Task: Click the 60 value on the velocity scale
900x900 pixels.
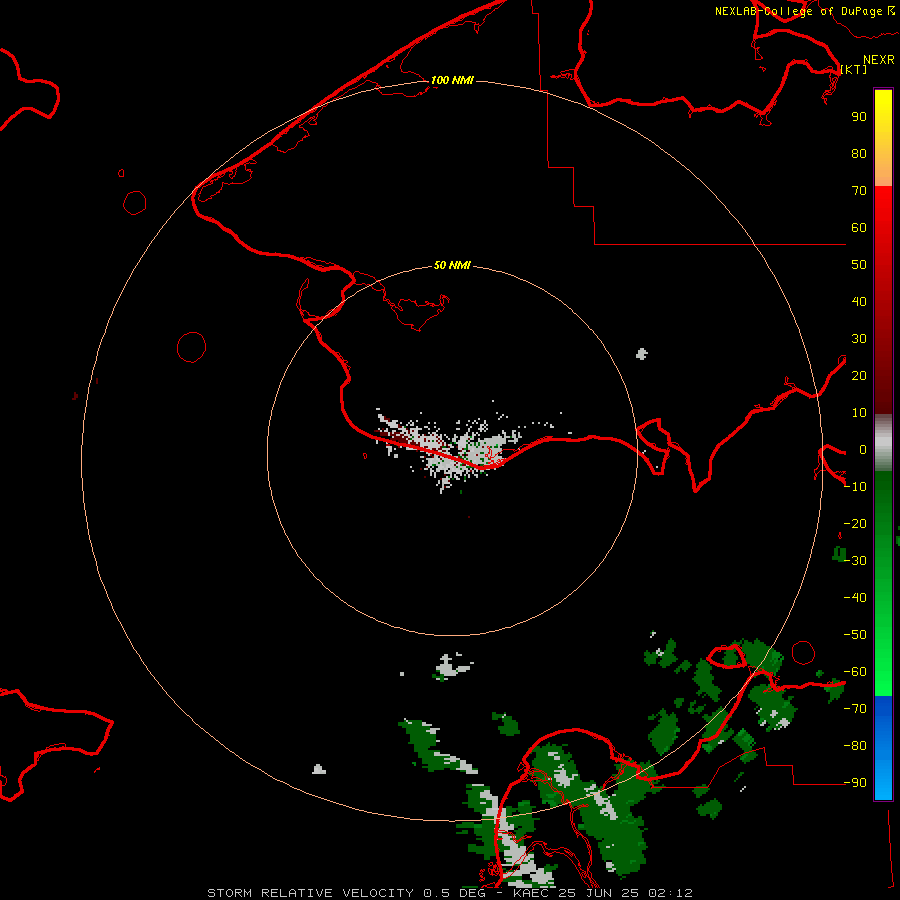Action: coord(859,227)
